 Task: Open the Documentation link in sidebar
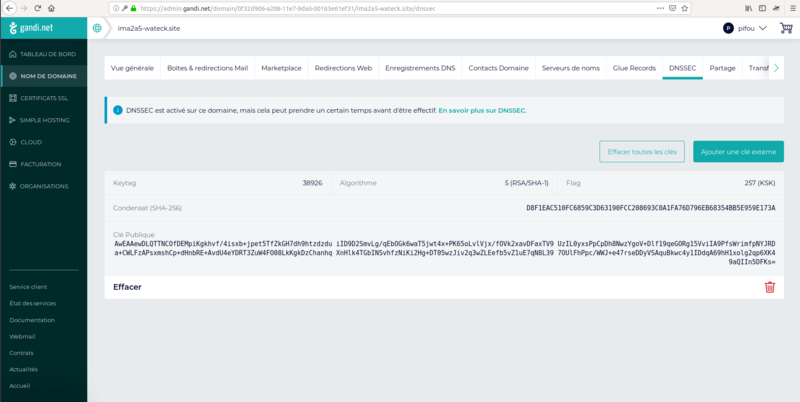coord(32,320)
